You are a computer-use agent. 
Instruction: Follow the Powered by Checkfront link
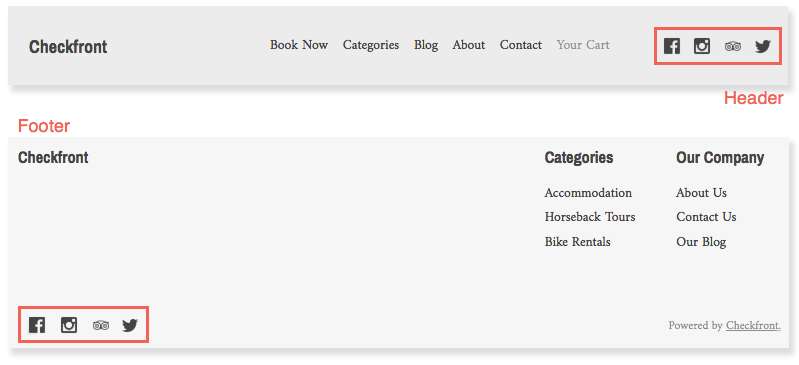tap(753, 325)
